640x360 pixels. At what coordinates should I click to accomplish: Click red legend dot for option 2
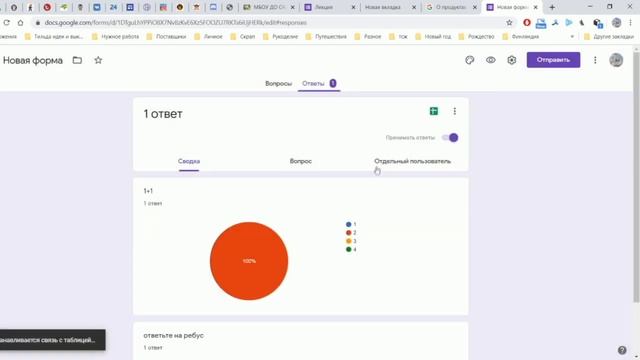(349, 233)
